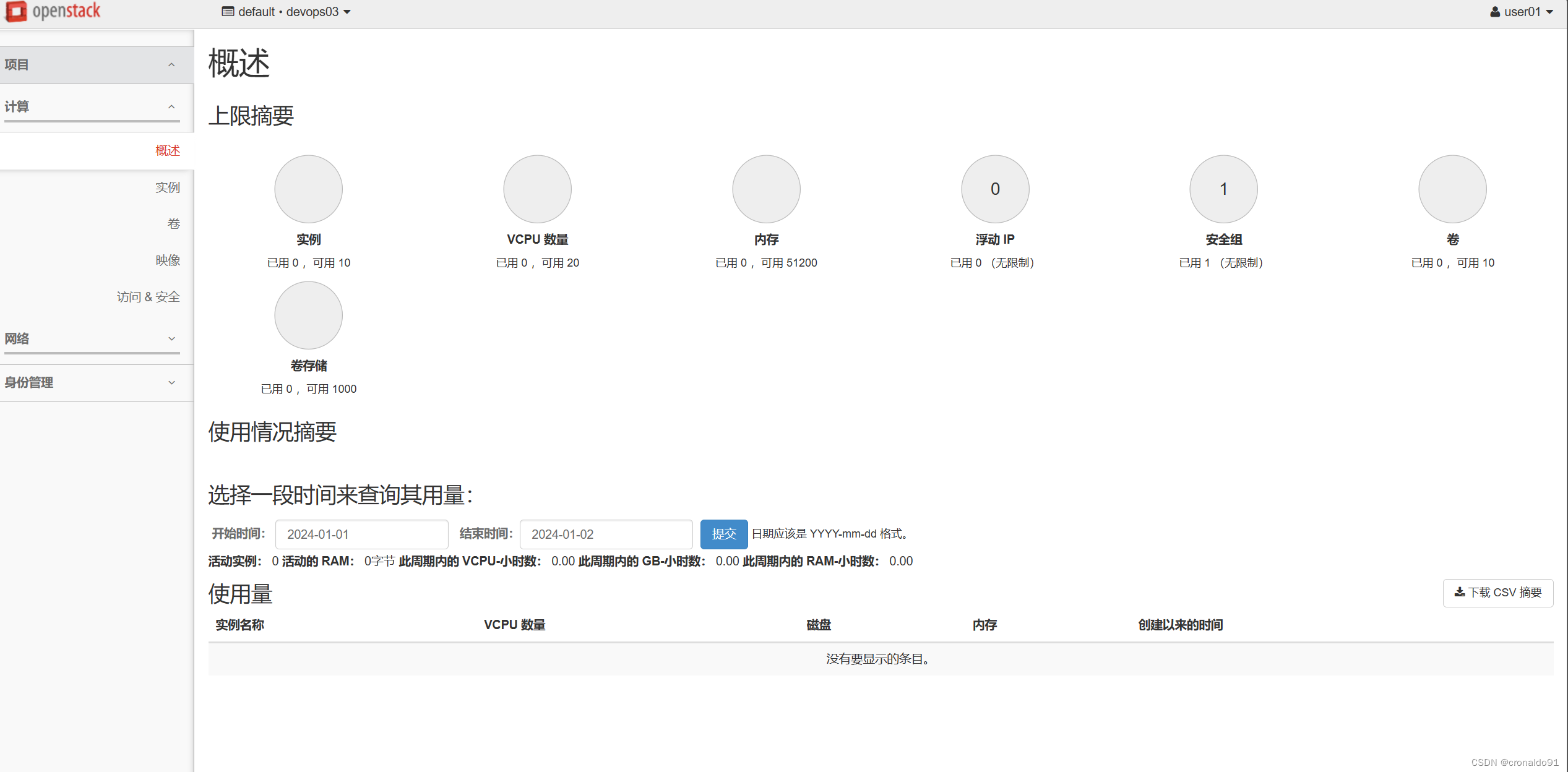Click the 提交 submit button
This screenshot has height=772, width=1568.
click(x=723, y=534)
